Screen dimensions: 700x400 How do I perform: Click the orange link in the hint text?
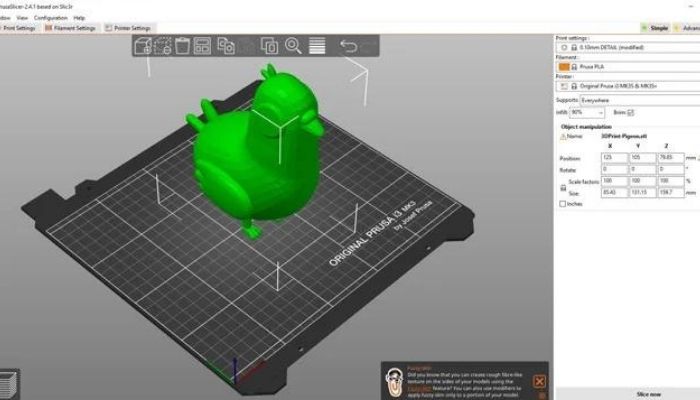419,388
